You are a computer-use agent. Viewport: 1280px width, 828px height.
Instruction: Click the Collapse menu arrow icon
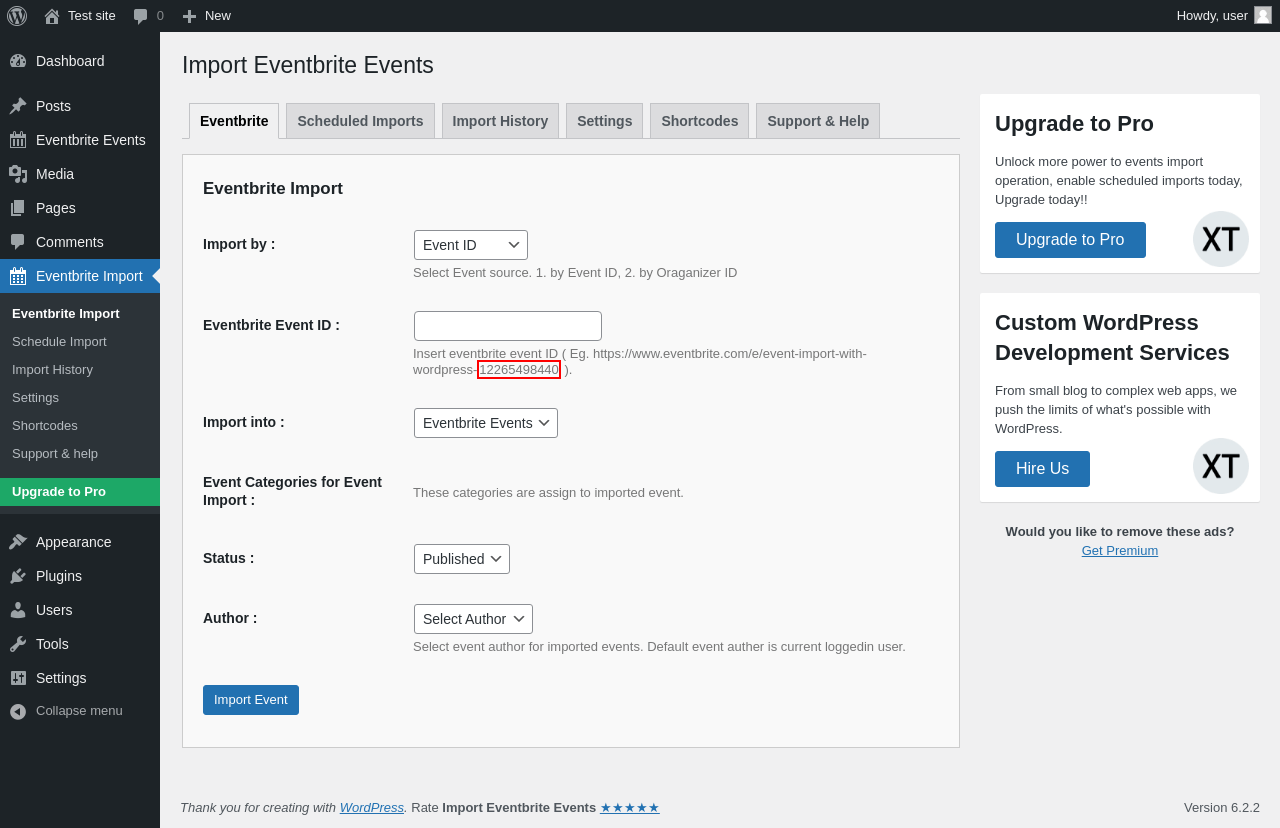tap(18, 711)
